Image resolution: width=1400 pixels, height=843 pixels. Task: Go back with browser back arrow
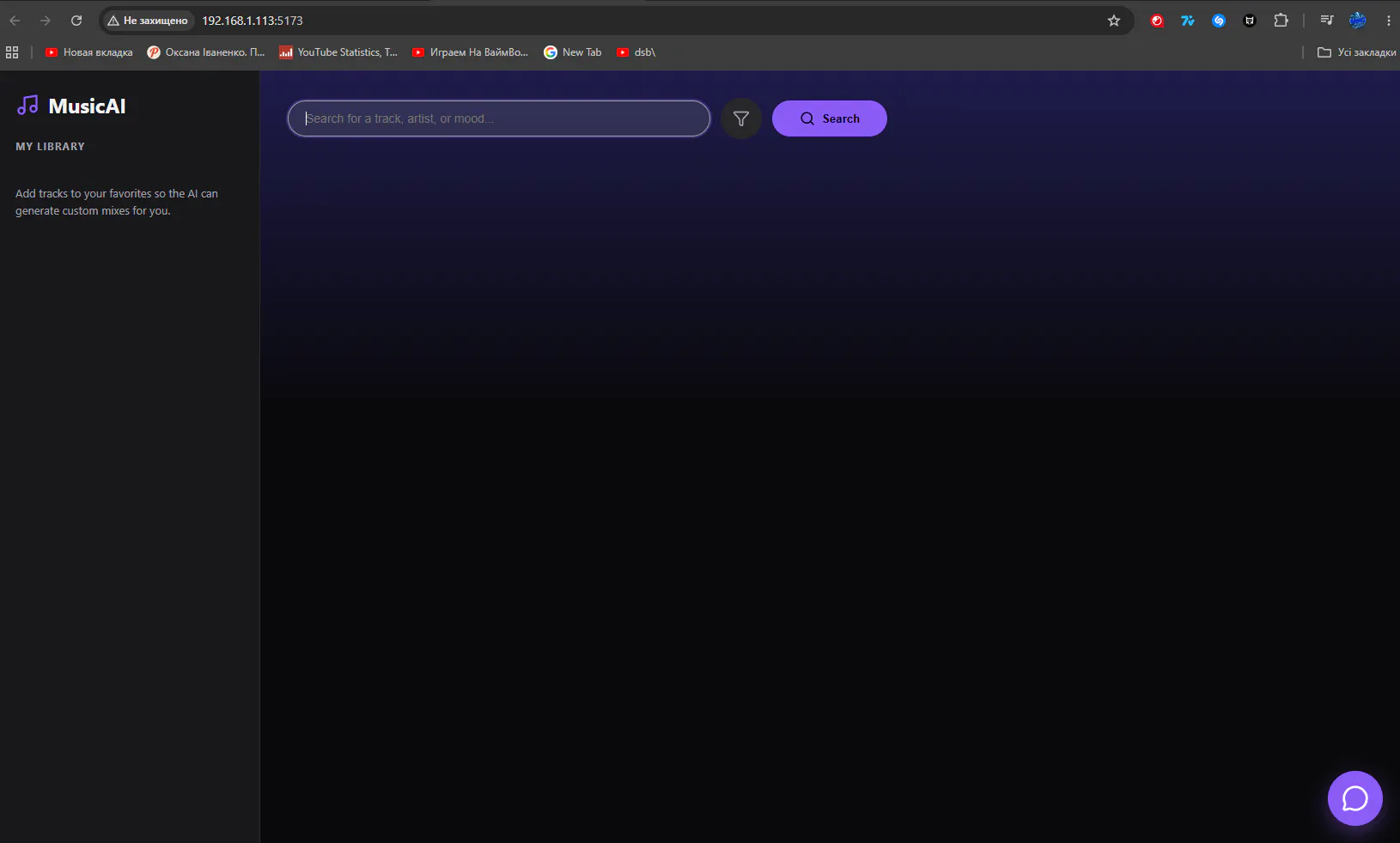click(x=15, y=21)
